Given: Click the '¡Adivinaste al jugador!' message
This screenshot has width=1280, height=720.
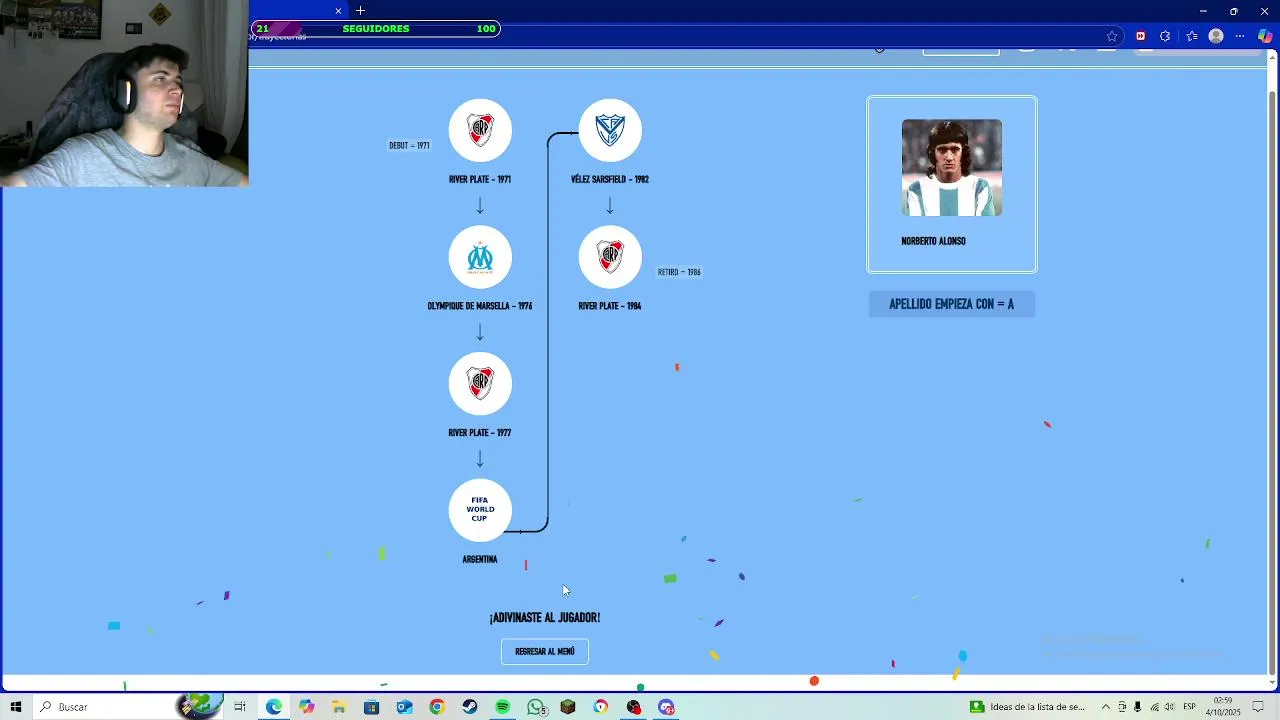Looking at the screenshot, I should (545, 618).
